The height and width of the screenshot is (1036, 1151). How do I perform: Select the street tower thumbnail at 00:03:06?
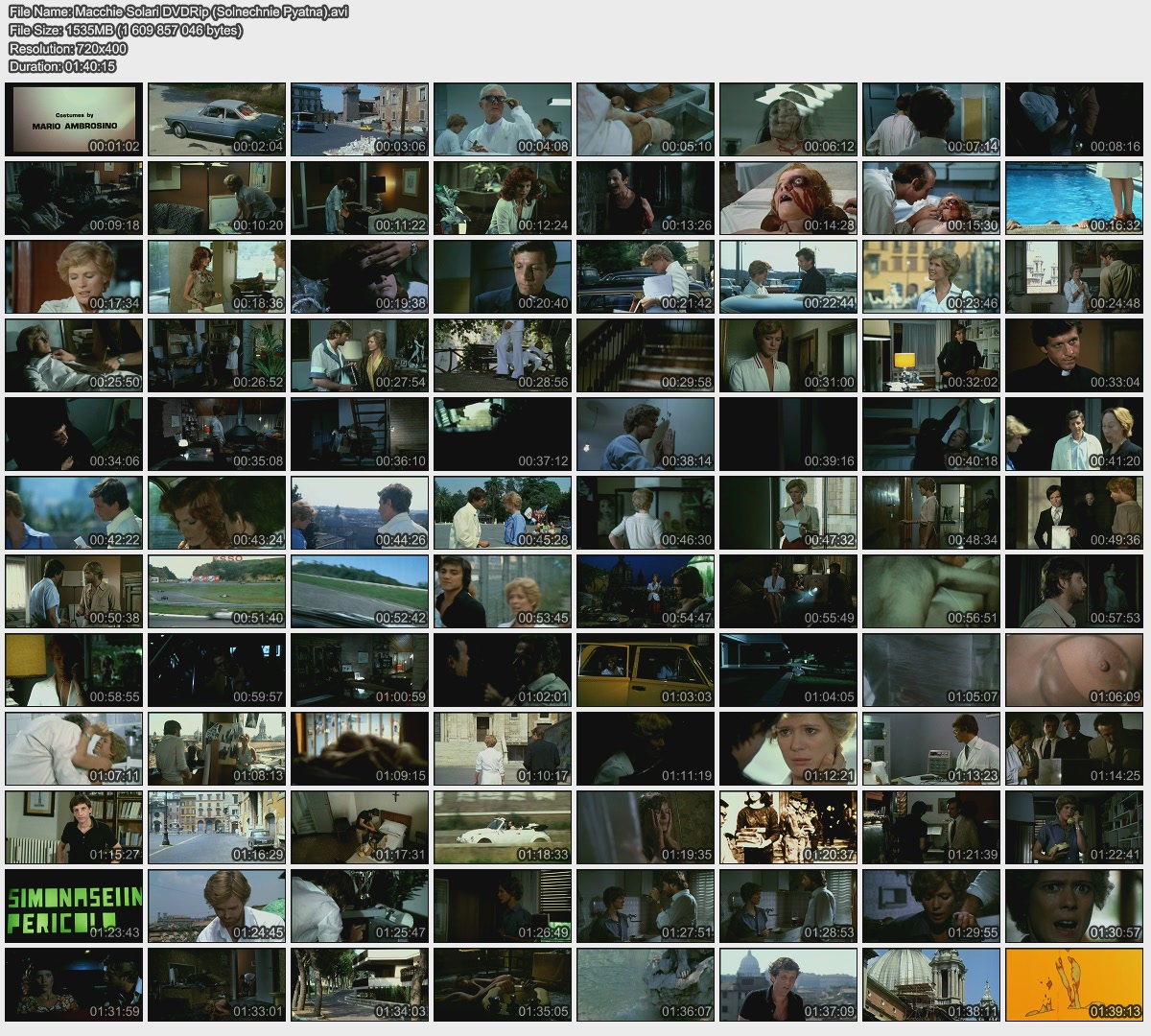360,119
